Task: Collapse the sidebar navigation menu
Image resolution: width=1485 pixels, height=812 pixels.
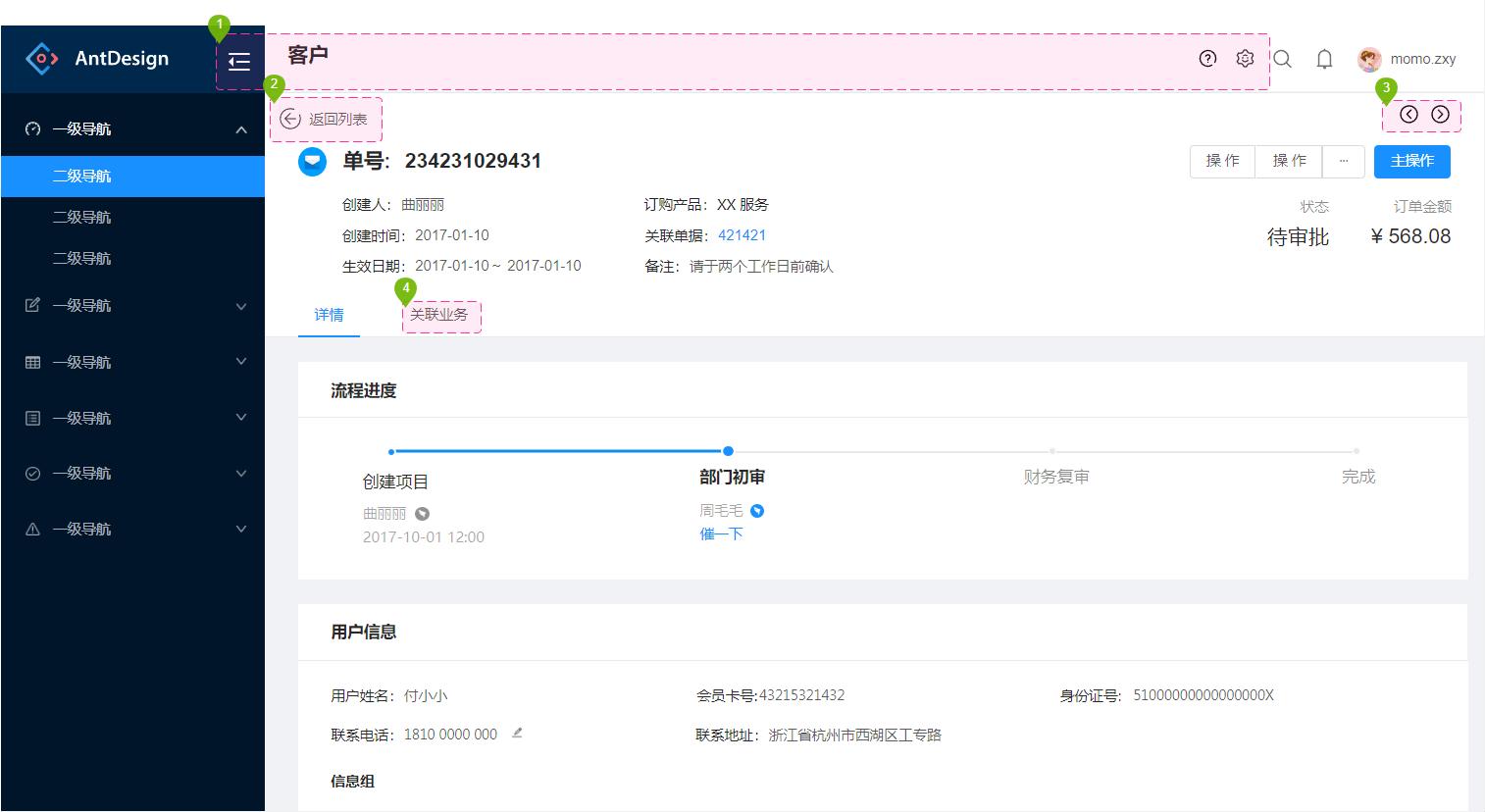Action: 238,61
